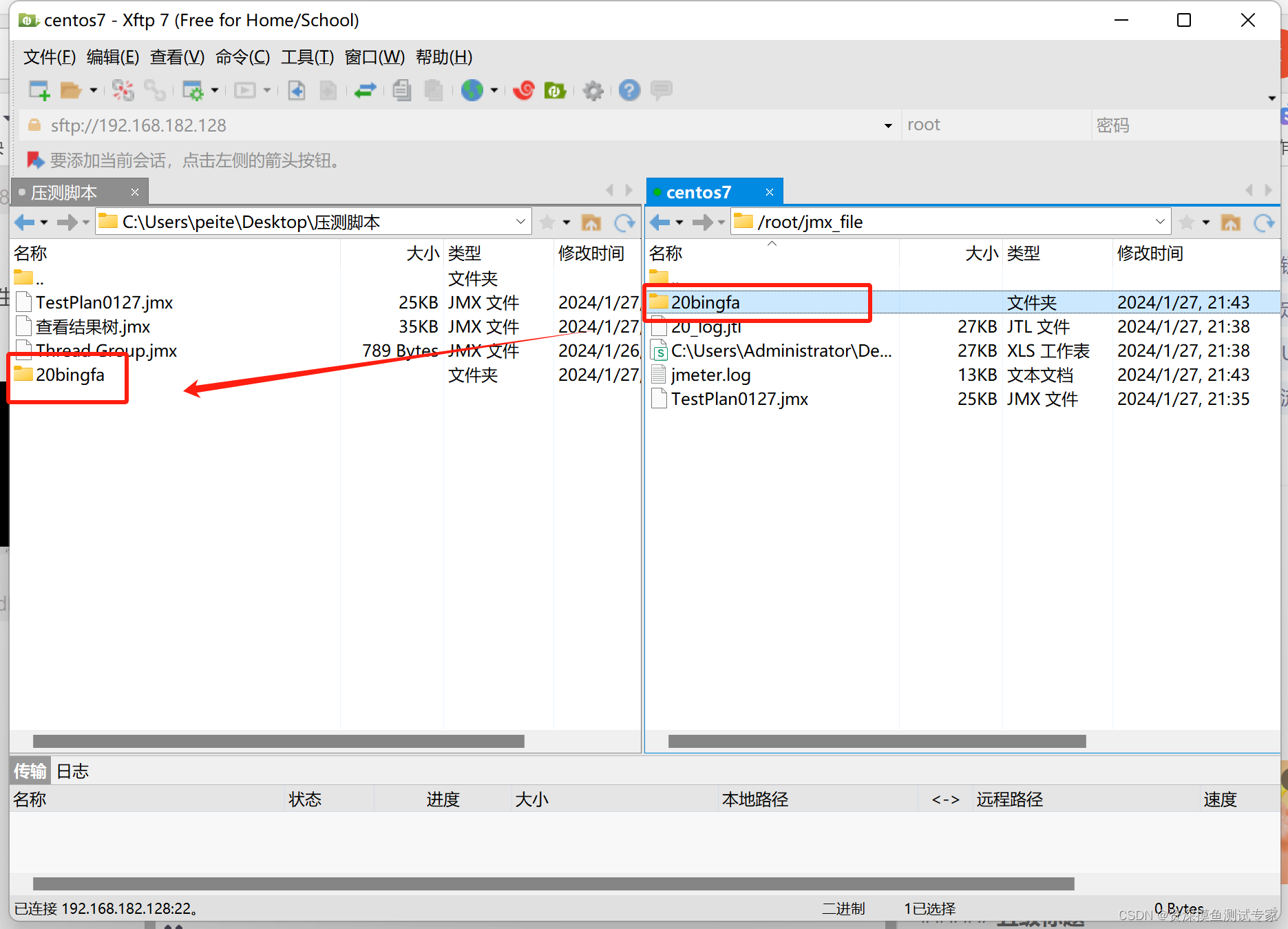Open the 命令(C) menu

[242, 57]
